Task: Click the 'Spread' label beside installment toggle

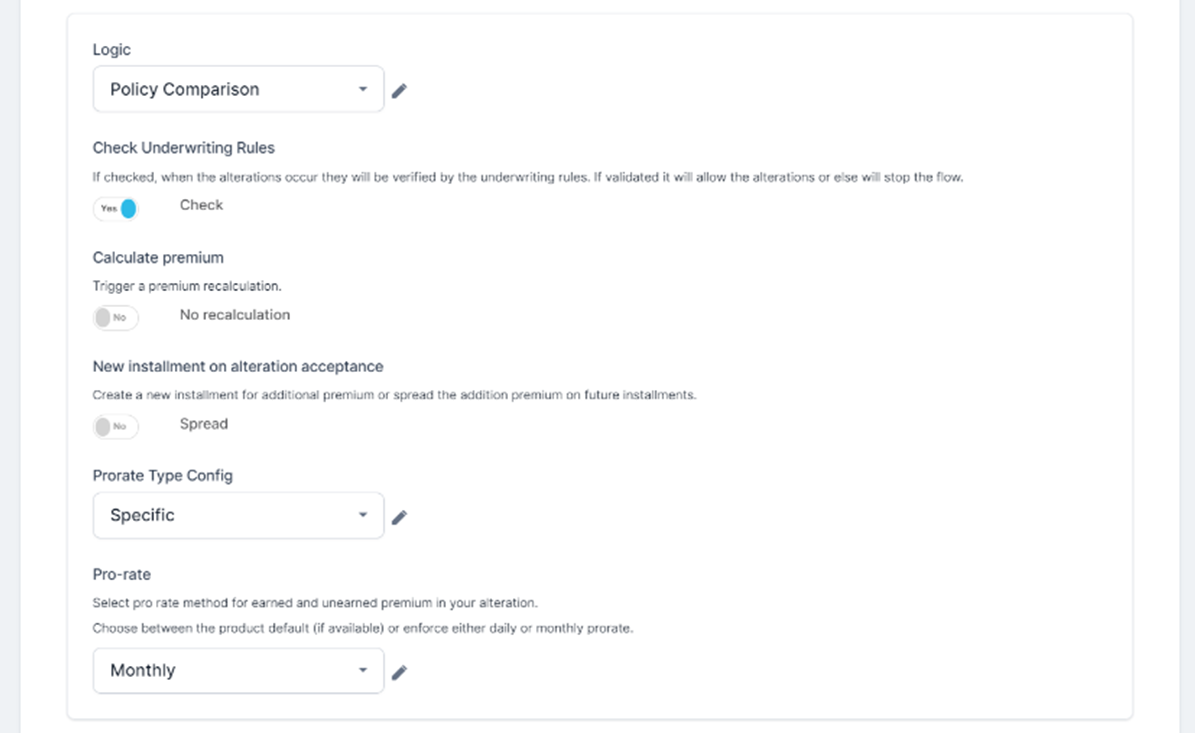Action: pyautogui.click(x=204, y=424)
